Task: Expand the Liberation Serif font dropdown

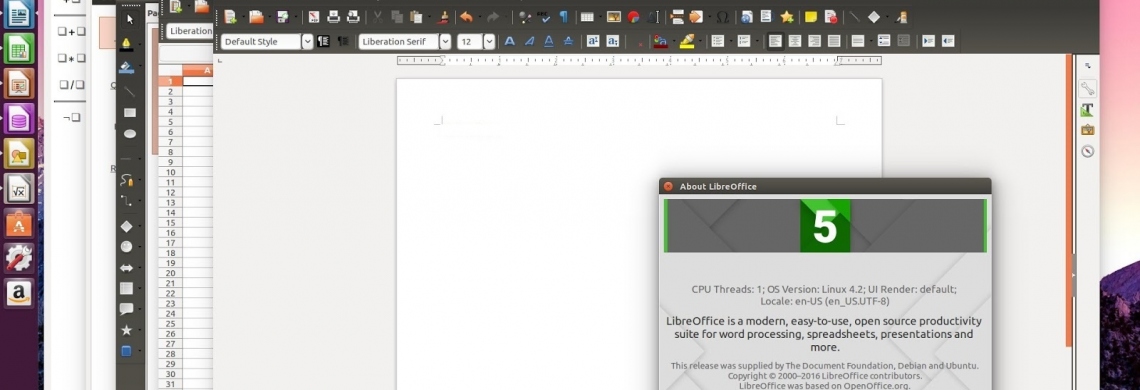Action: coord(445,41)
